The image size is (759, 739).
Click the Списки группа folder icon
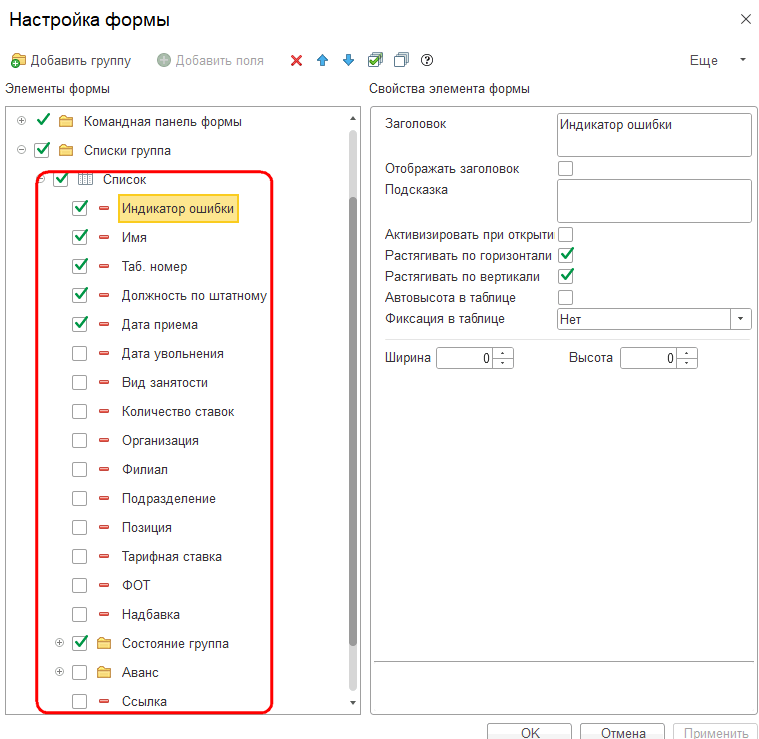point(66,150)
